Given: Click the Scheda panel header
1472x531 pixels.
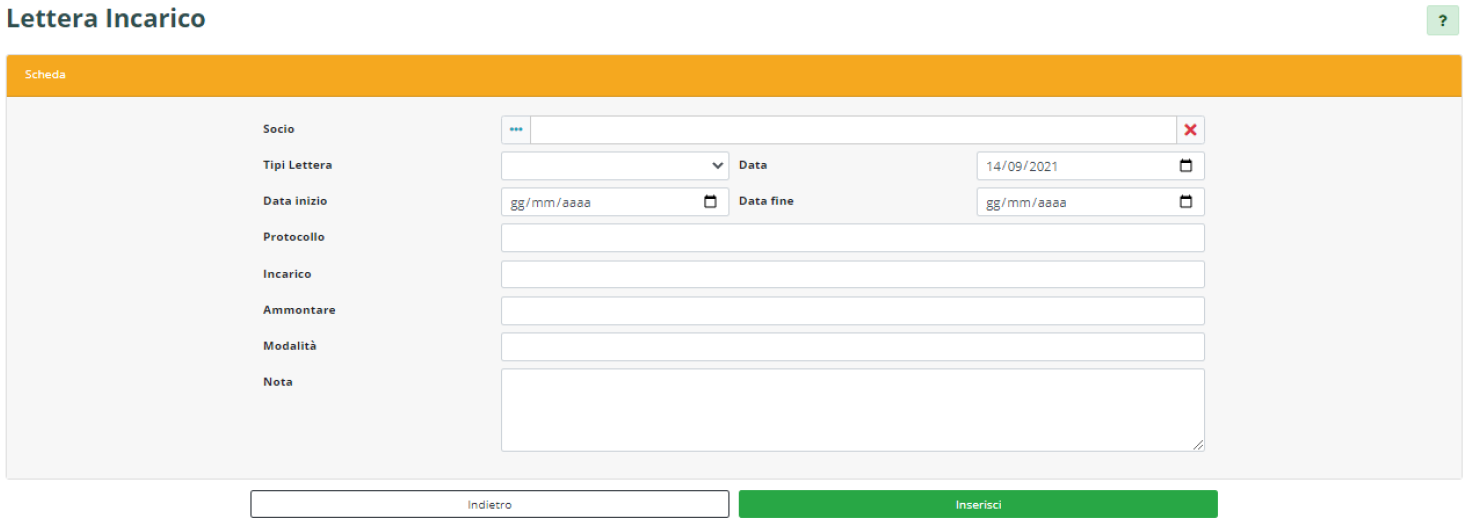Looking at the screenshot, I should tap(735, 75).
